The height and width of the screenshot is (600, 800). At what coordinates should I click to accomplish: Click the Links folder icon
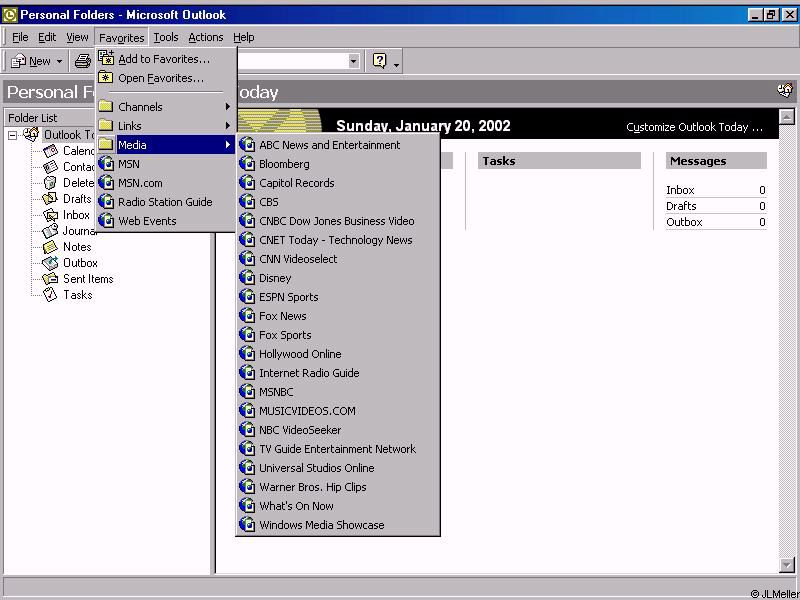[106, 125]
